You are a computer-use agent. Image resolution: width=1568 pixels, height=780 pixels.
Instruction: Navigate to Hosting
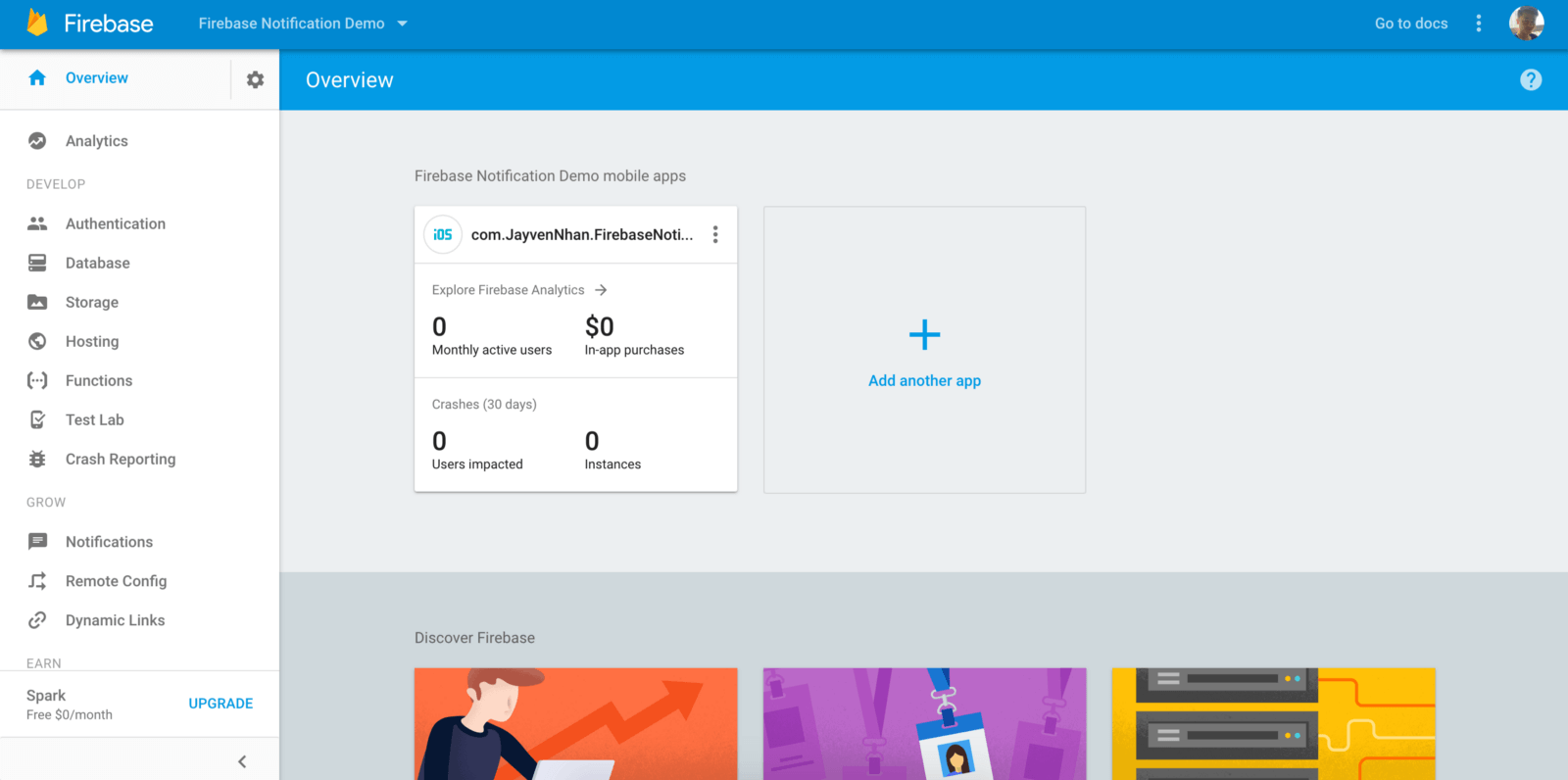[x=92, y=341]
